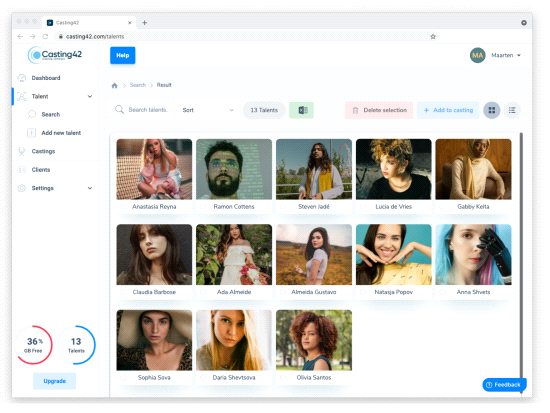This screenshot has height=413, width=550.
Task: Click the browser address bar
Action: [x=246, y=36]
